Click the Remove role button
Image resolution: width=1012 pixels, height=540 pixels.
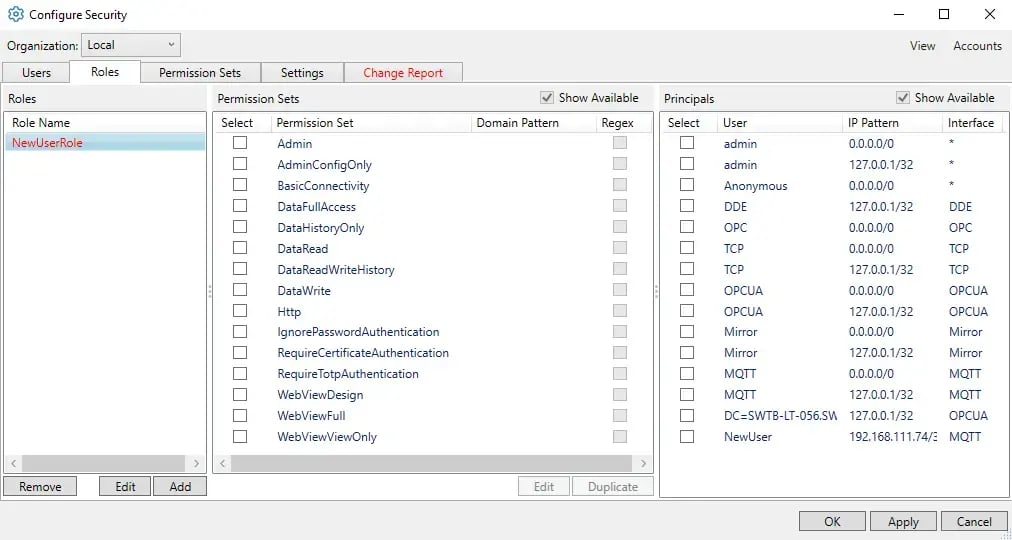[x=40, y=486]
